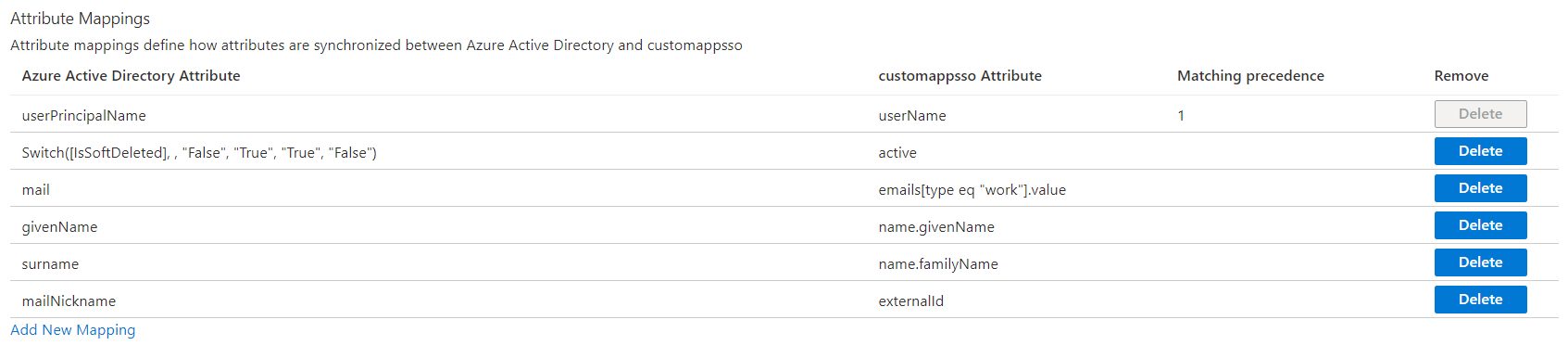The image size is (1568, 358).
Task: Click the Azure Active Directory Attribute header
Action: (131, 76)
